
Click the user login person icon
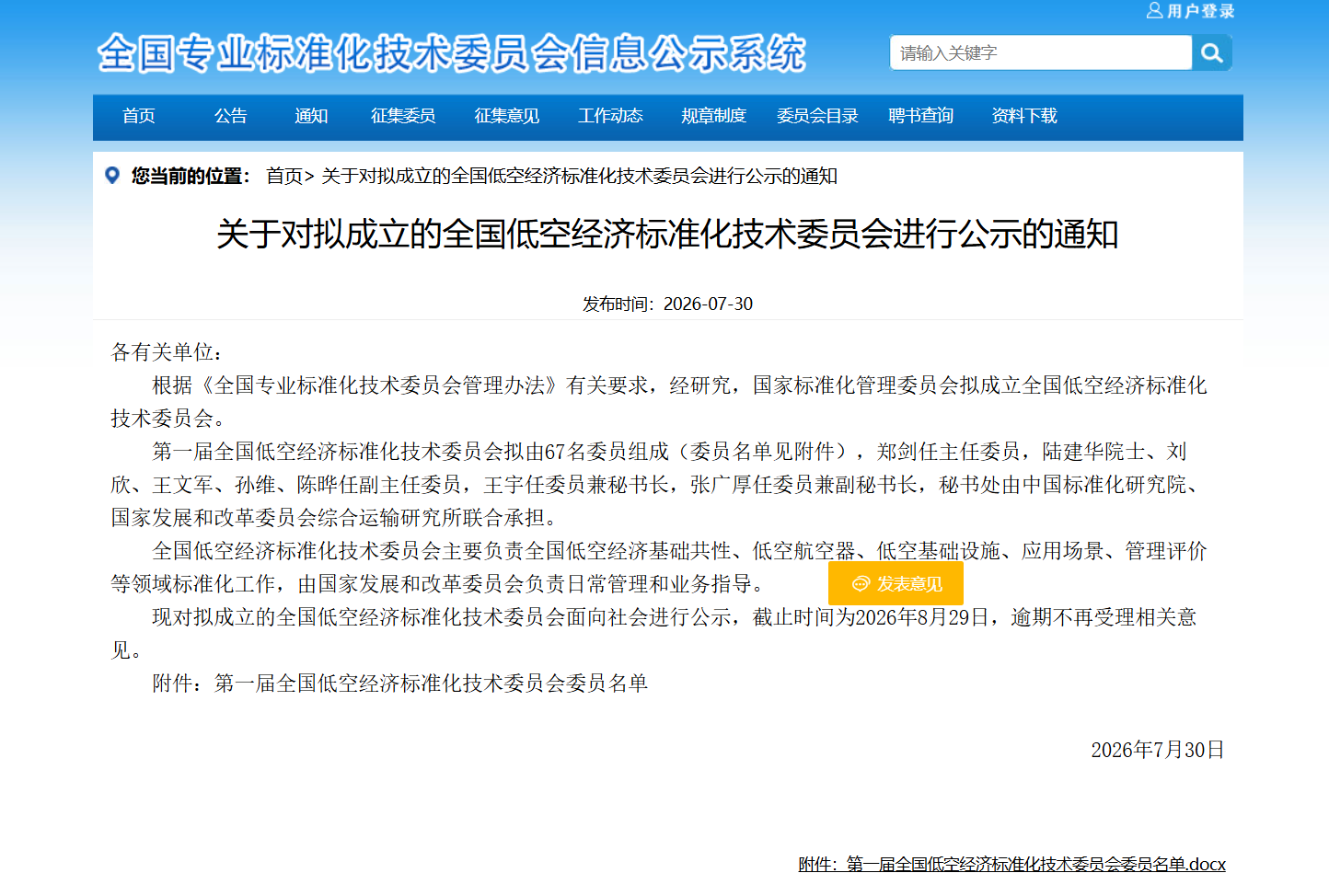click(x=1154, y=11)
